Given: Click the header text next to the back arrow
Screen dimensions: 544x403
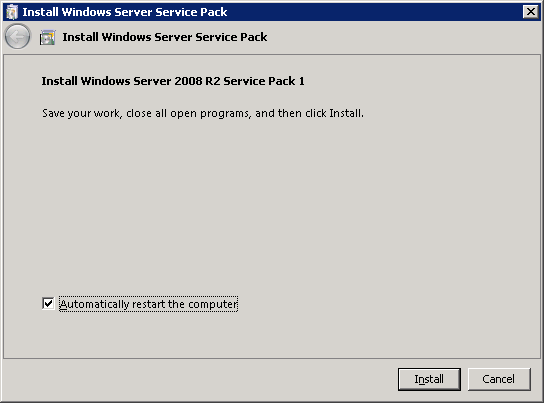Looking at the screenshot, I should pyautogui.click(x=165, y=37).
